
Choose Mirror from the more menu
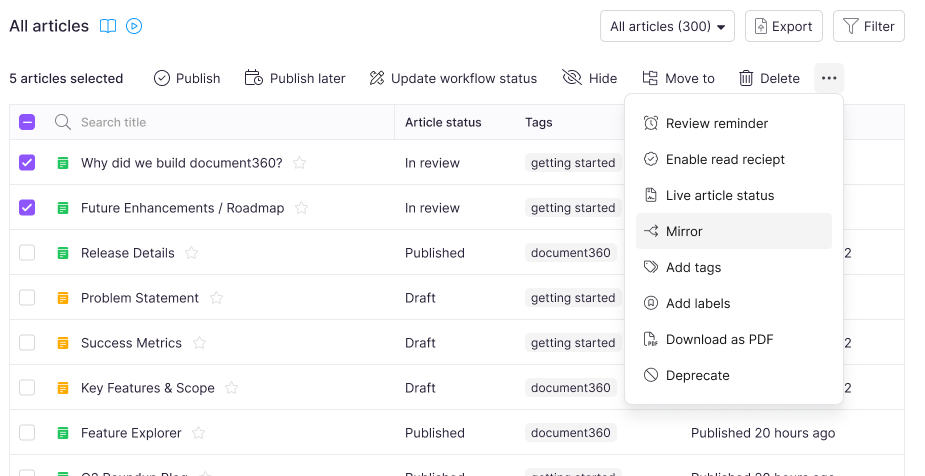click(734, 231)
